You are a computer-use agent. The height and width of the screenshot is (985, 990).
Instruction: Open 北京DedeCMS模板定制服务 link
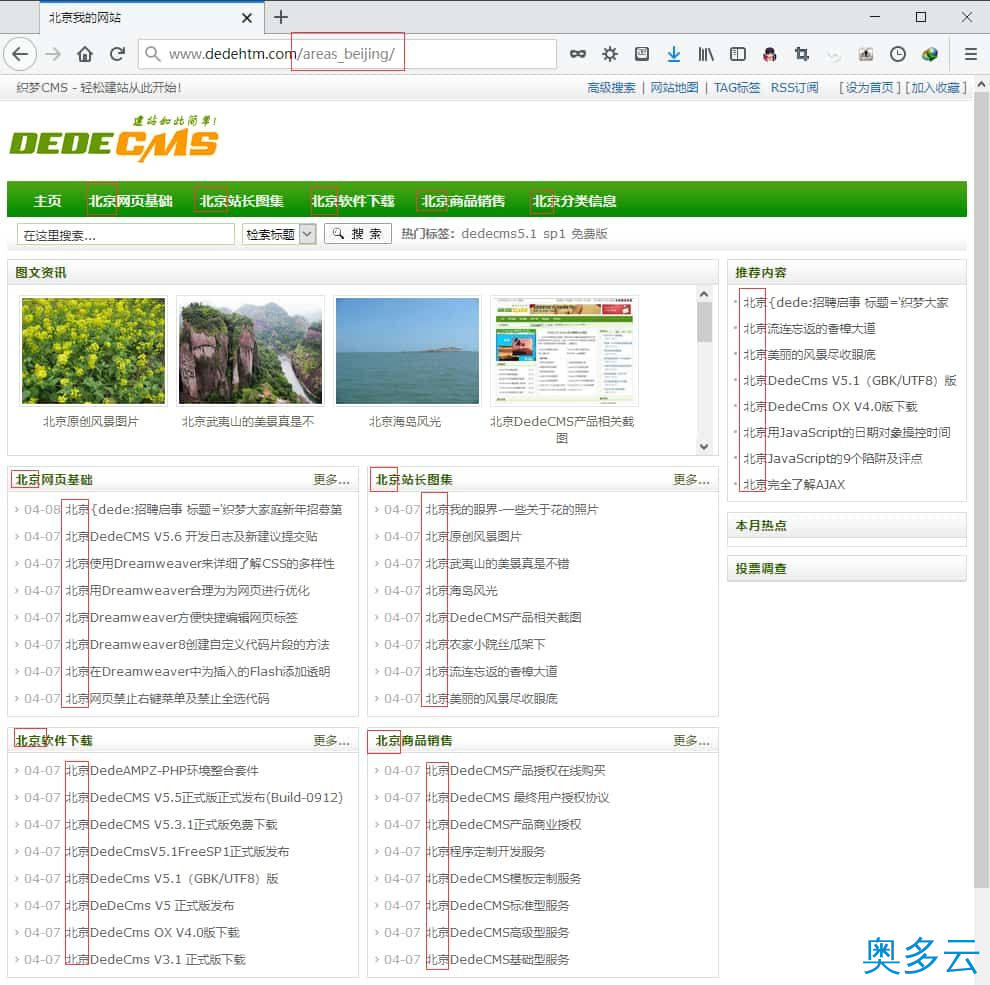point(503,879)
